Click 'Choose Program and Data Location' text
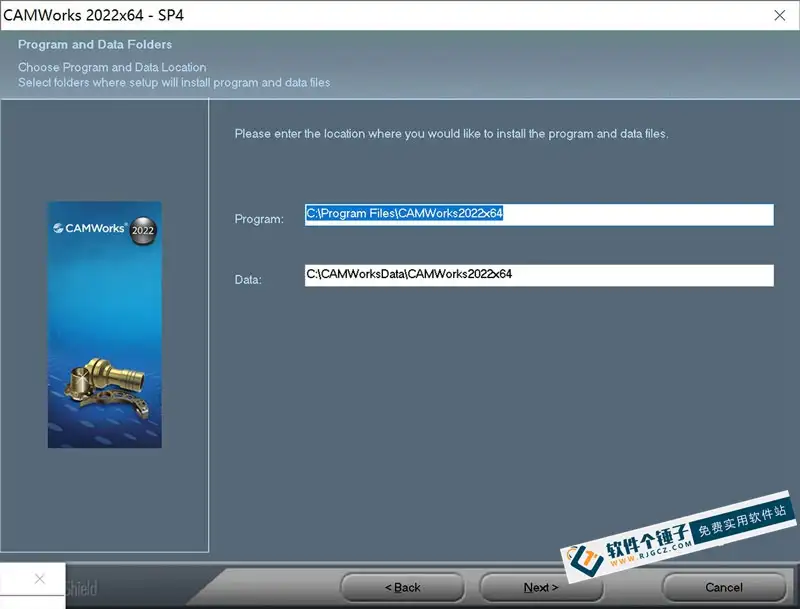800x609 pixels. point(112,67)
